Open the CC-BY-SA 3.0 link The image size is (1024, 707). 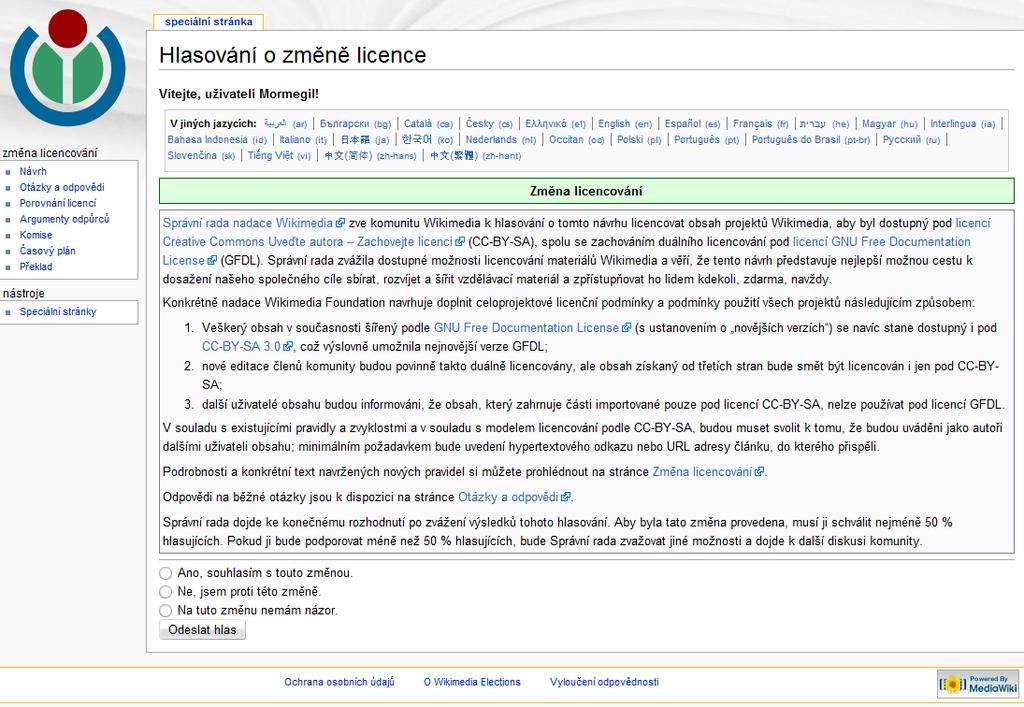(247, 347)
